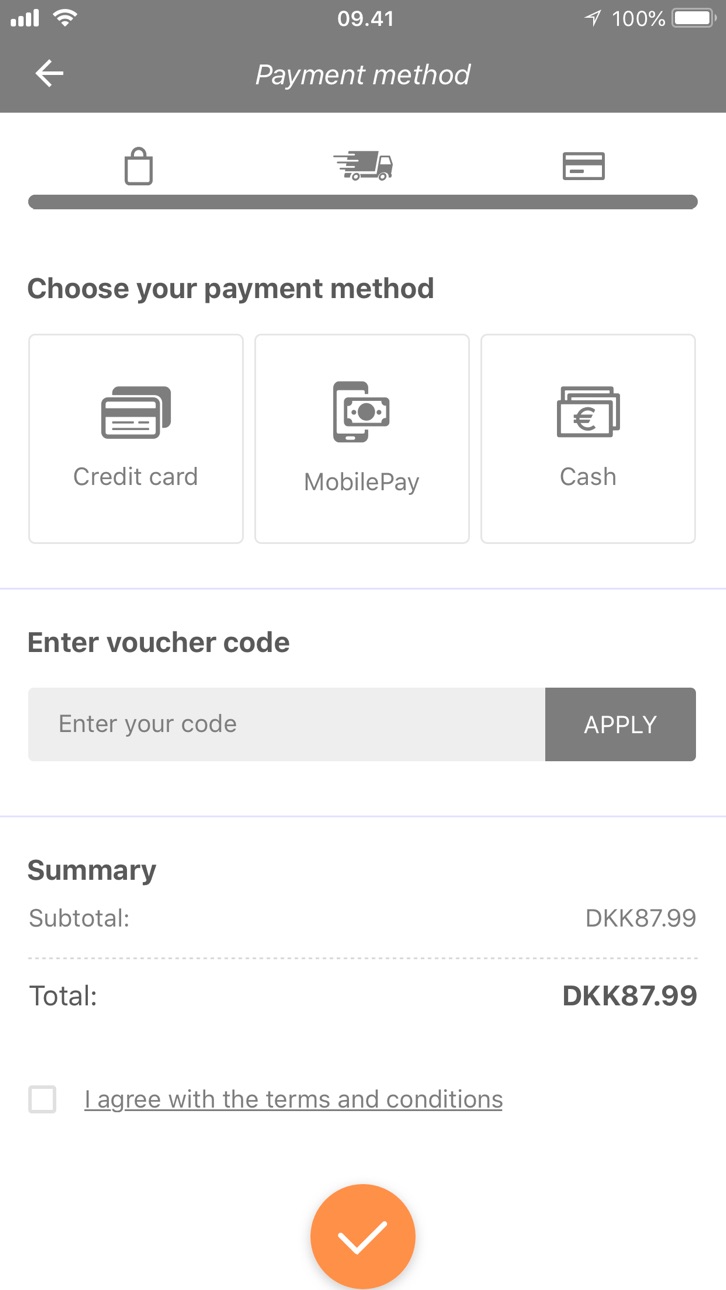This screenshot has width=726, height=1290.
Task: Focus the Enter your code field
Action: click(x=287, y=724)
